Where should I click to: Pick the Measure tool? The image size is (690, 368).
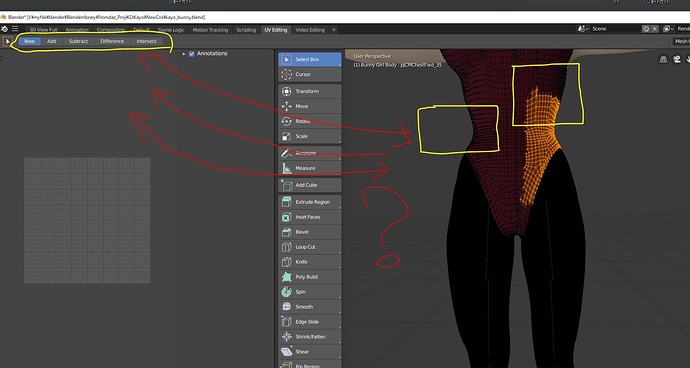coord(309,168)
